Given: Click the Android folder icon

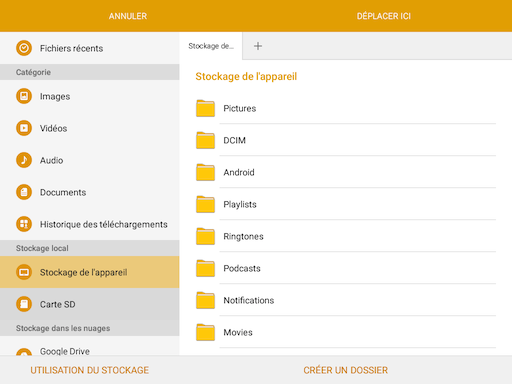Looking at the screenshot, I should pyautogui.click(x=205, y=172).
